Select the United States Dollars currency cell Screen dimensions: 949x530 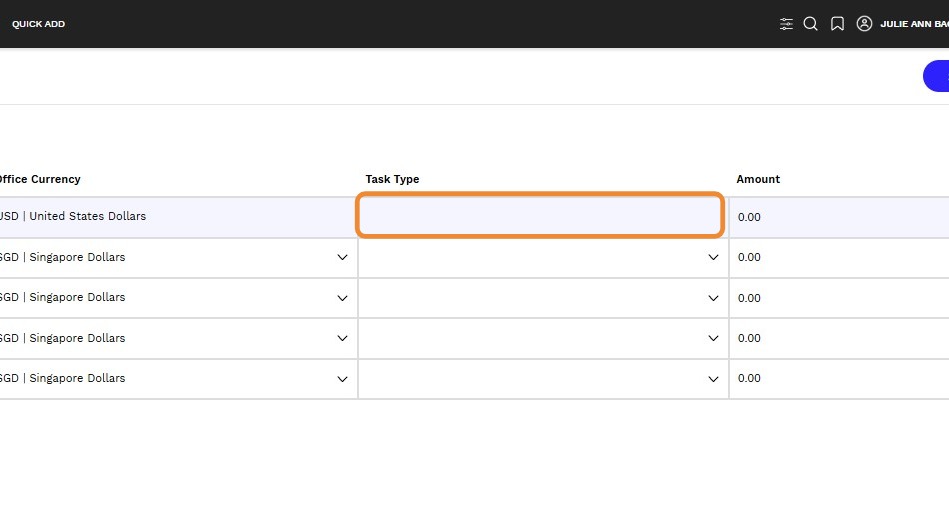coord(178,217)
